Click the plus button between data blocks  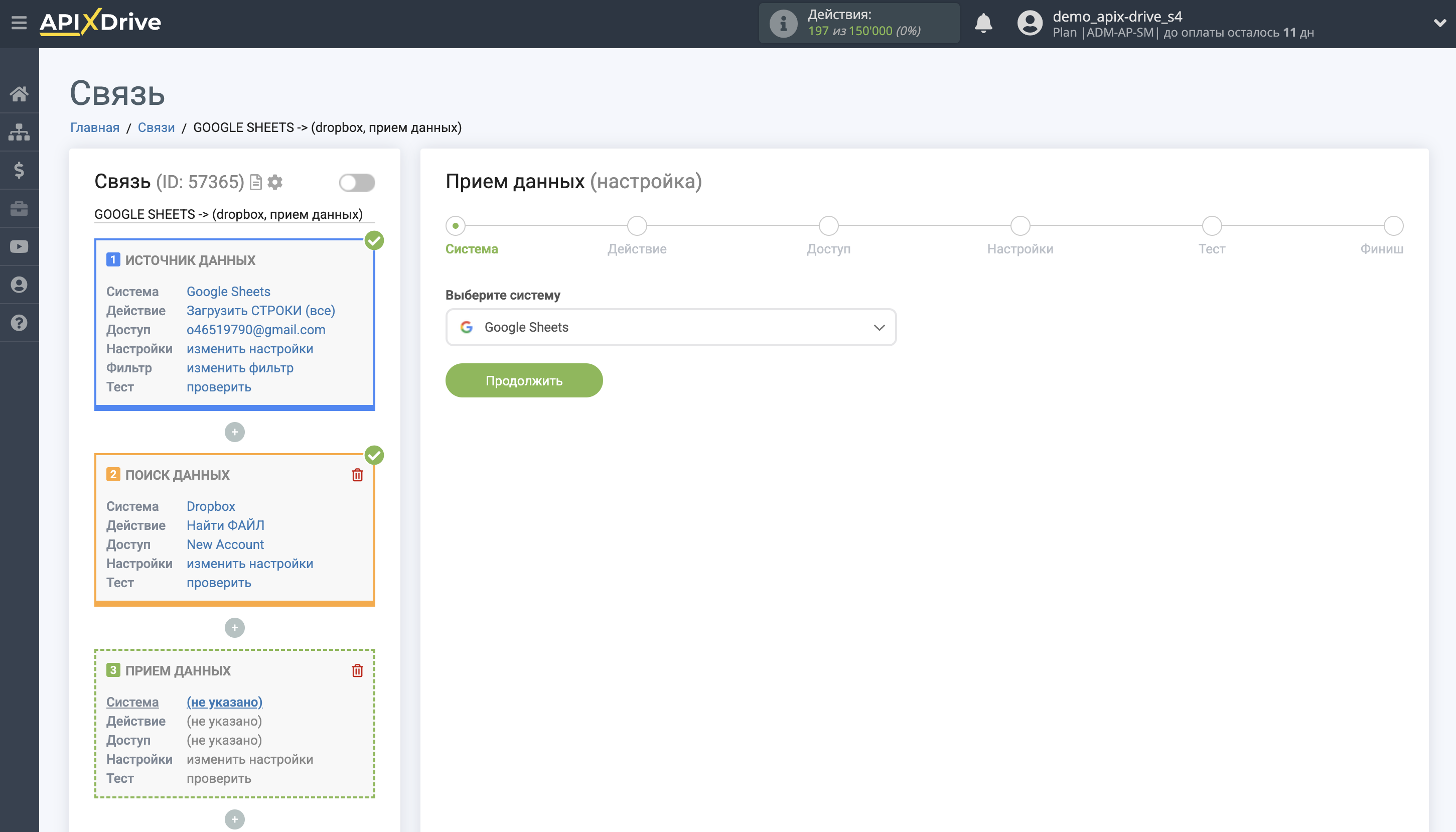pyautogui.click(x=234, y=432)
